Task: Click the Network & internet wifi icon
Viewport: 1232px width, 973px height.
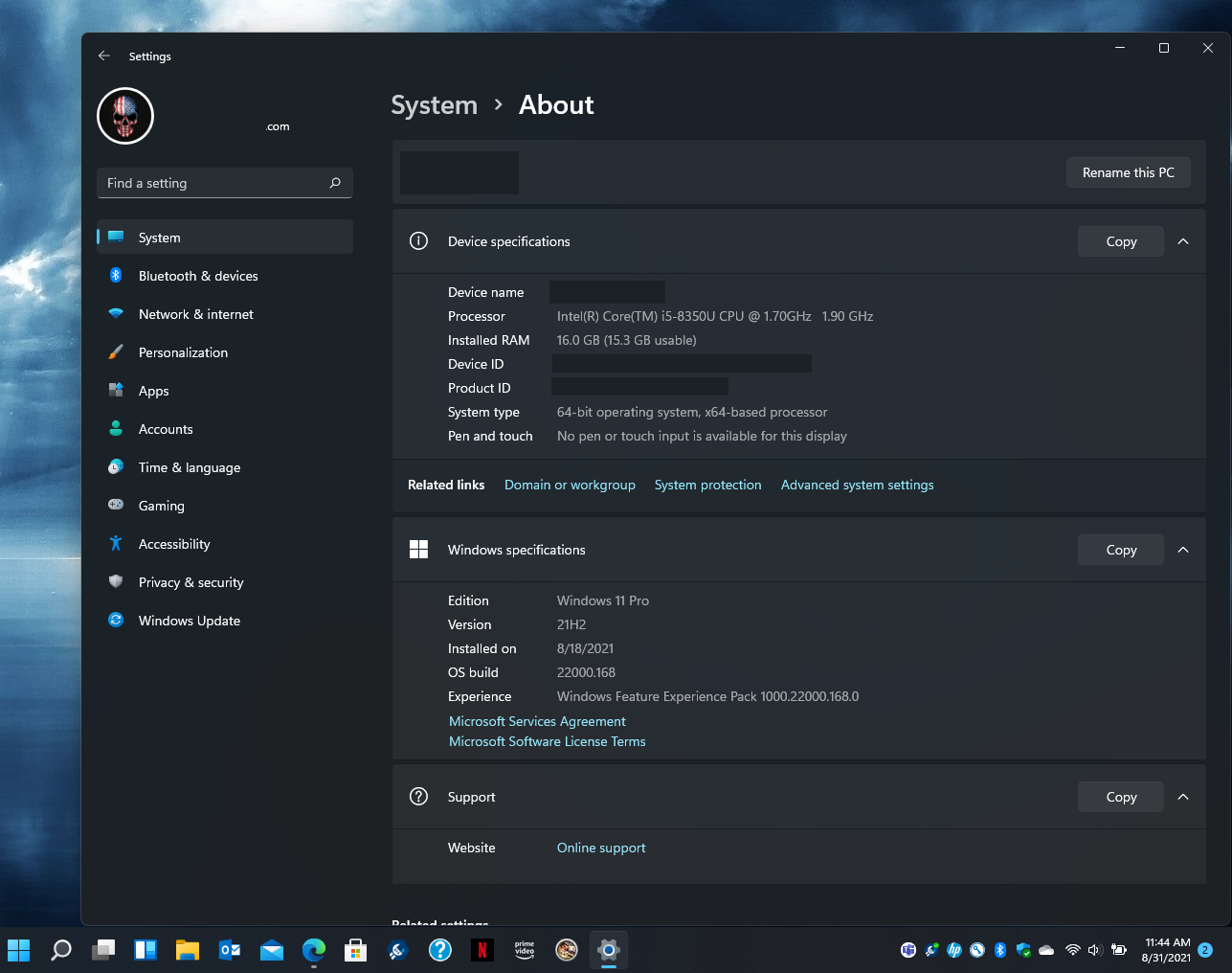Action: 116,314
